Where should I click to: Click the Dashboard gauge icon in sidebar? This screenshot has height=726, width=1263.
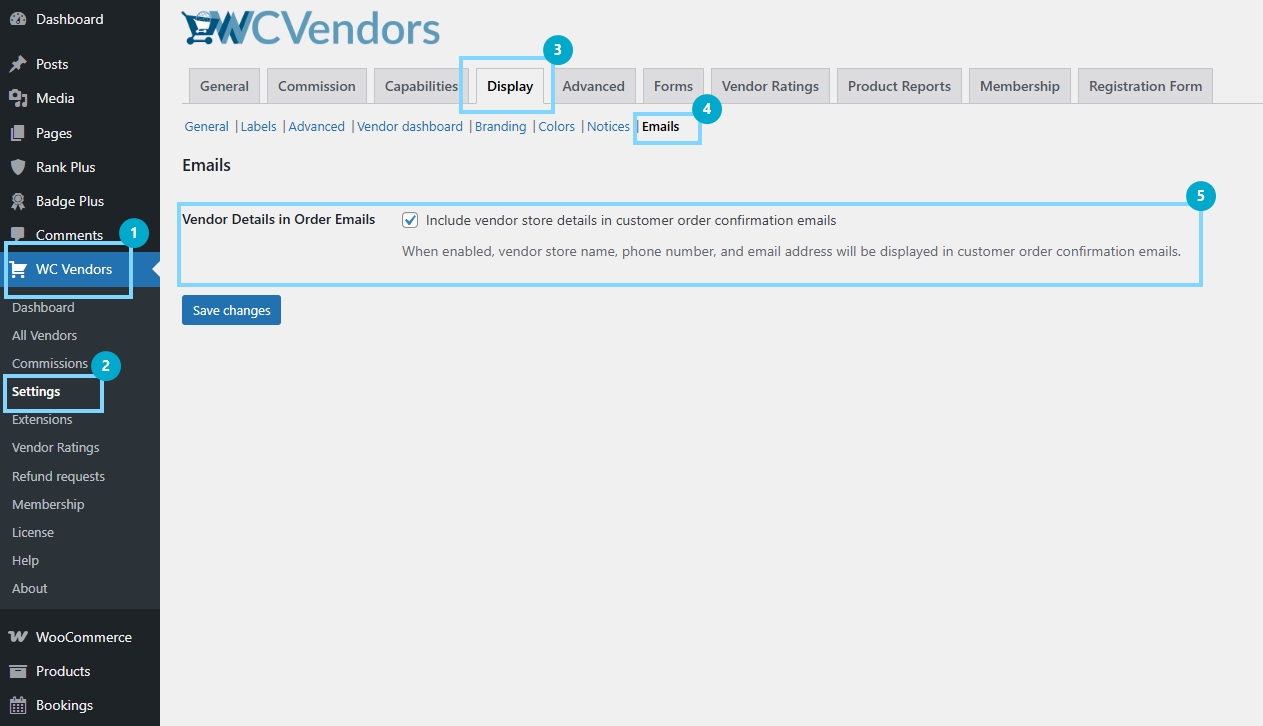[18, 19]
